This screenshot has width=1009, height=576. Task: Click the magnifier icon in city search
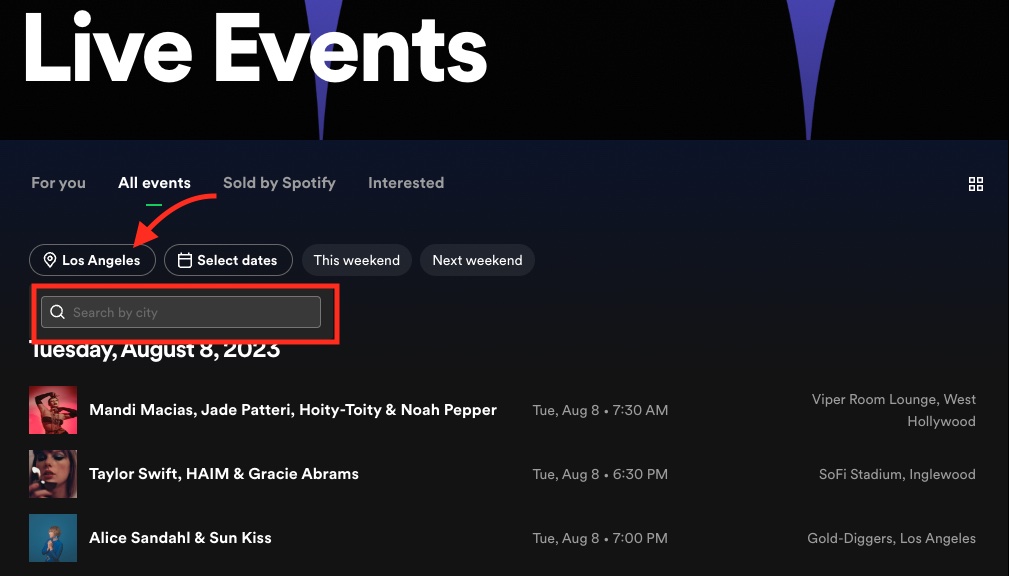pyautogui.click(x=58, y=312)
